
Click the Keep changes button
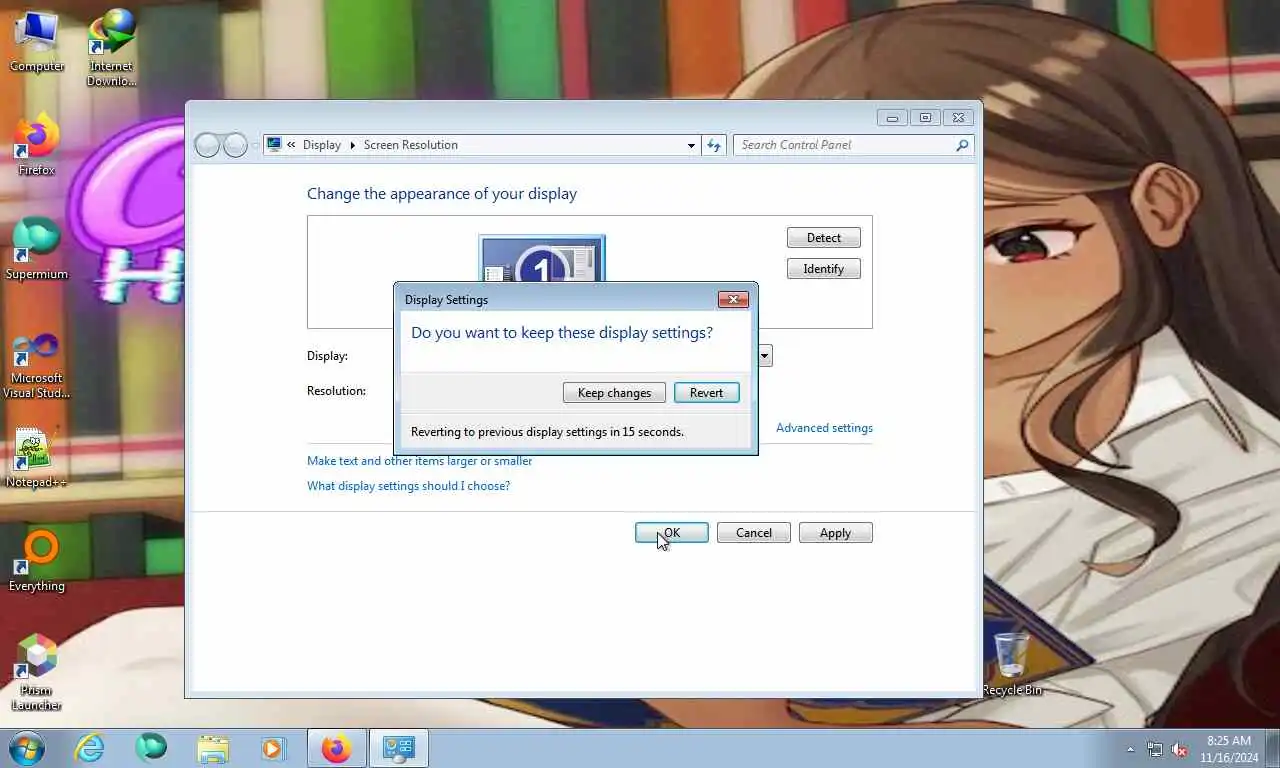coord(614,393)
